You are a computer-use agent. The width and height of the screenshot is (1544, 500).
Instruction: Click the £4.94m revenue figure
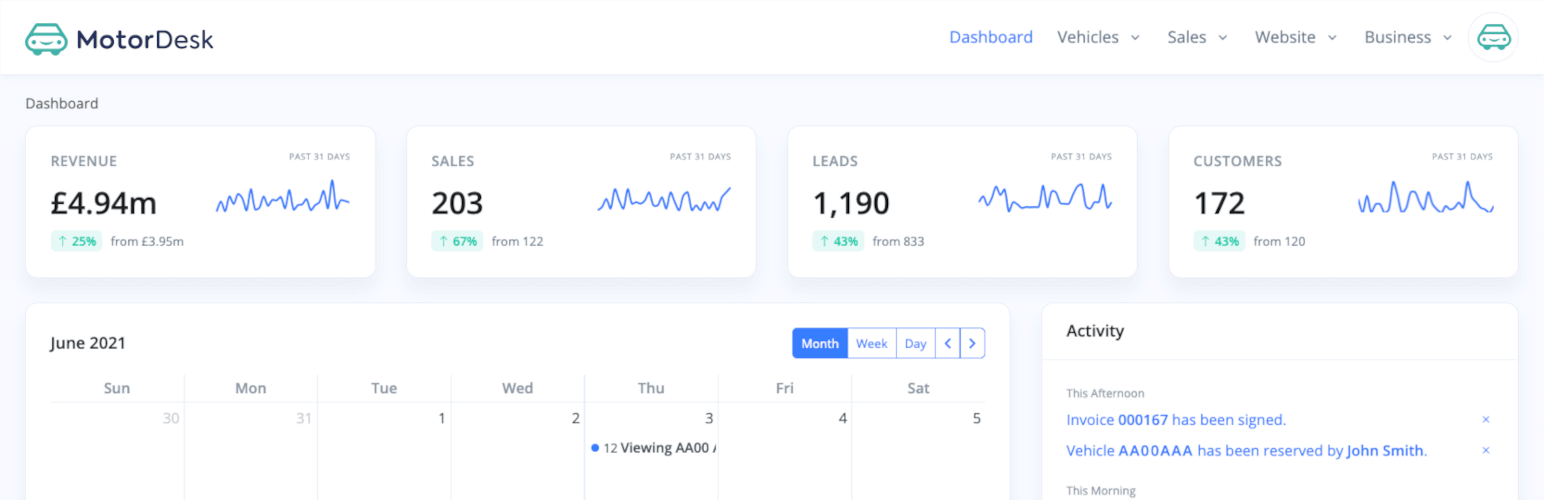tap(104, 203)
